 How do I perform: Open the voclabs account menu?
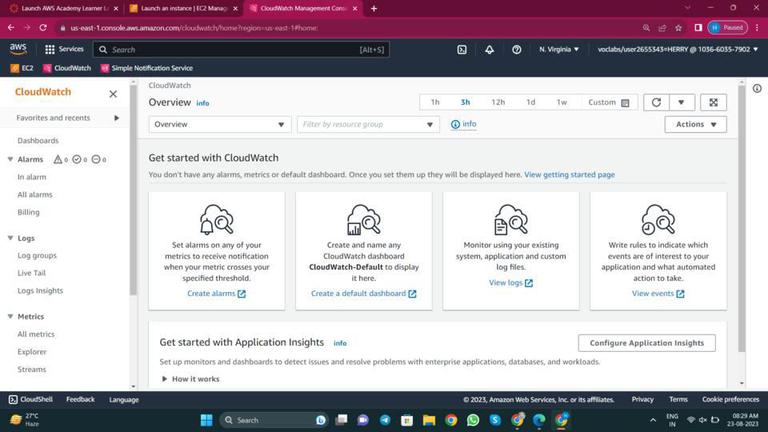click(677, 49)
